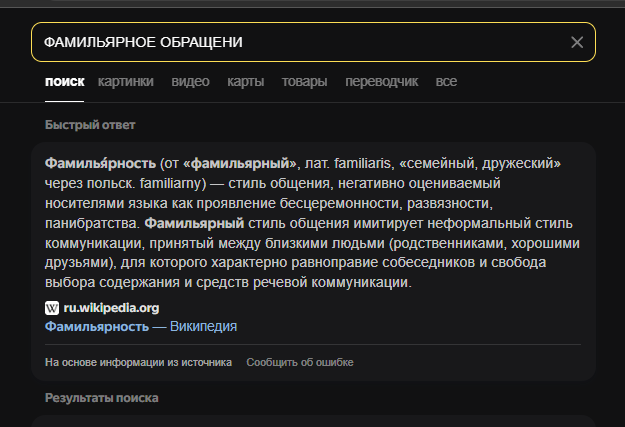Image resolution: width=625 pixels, height=427 pixels.
Task: Focus the search box containing ФАМИЛЬЯРНОЕ ОБРАЩЕНИ
Action: 313,42
